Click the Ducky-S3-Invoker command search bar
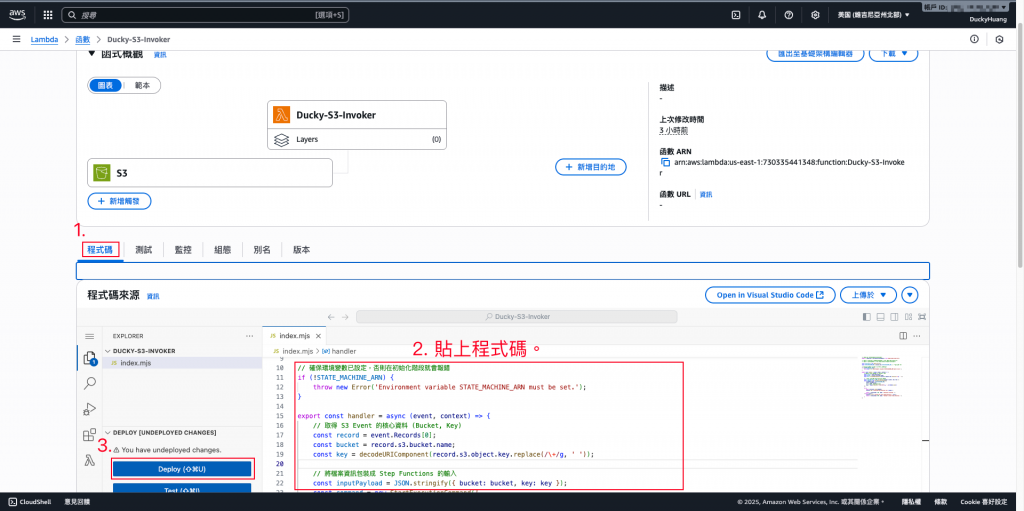 (x=517, y=316)
